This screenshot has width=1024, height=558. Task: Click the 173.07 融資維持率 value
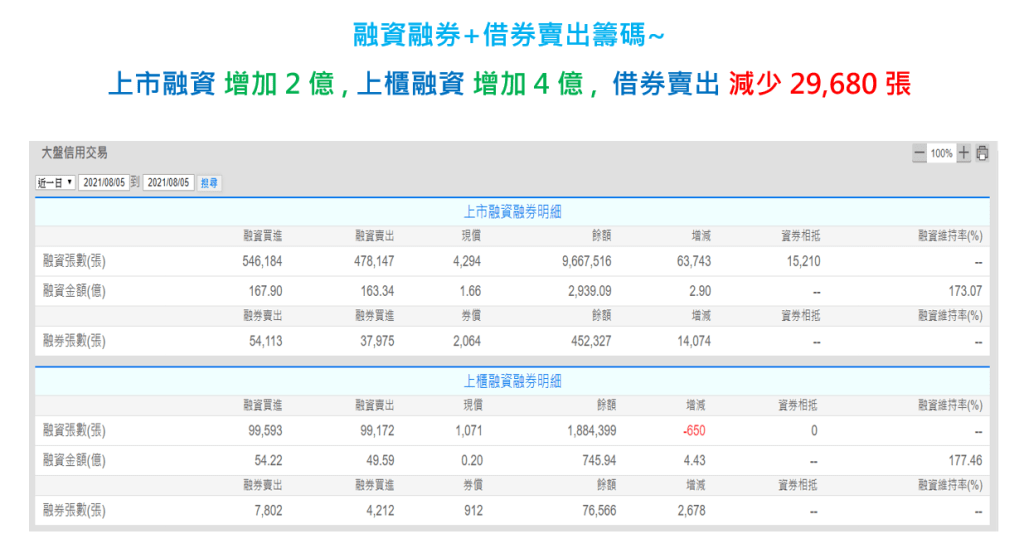(964, 291)
